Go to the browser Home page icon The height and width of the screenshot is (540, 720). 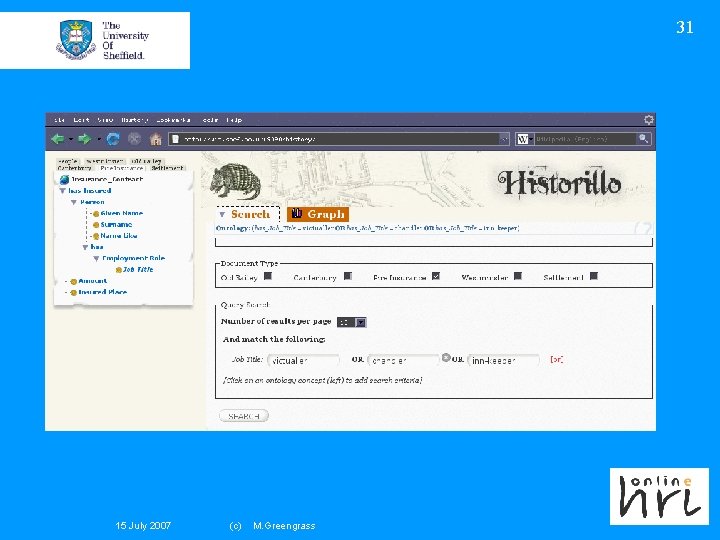[x=156, y=139]
